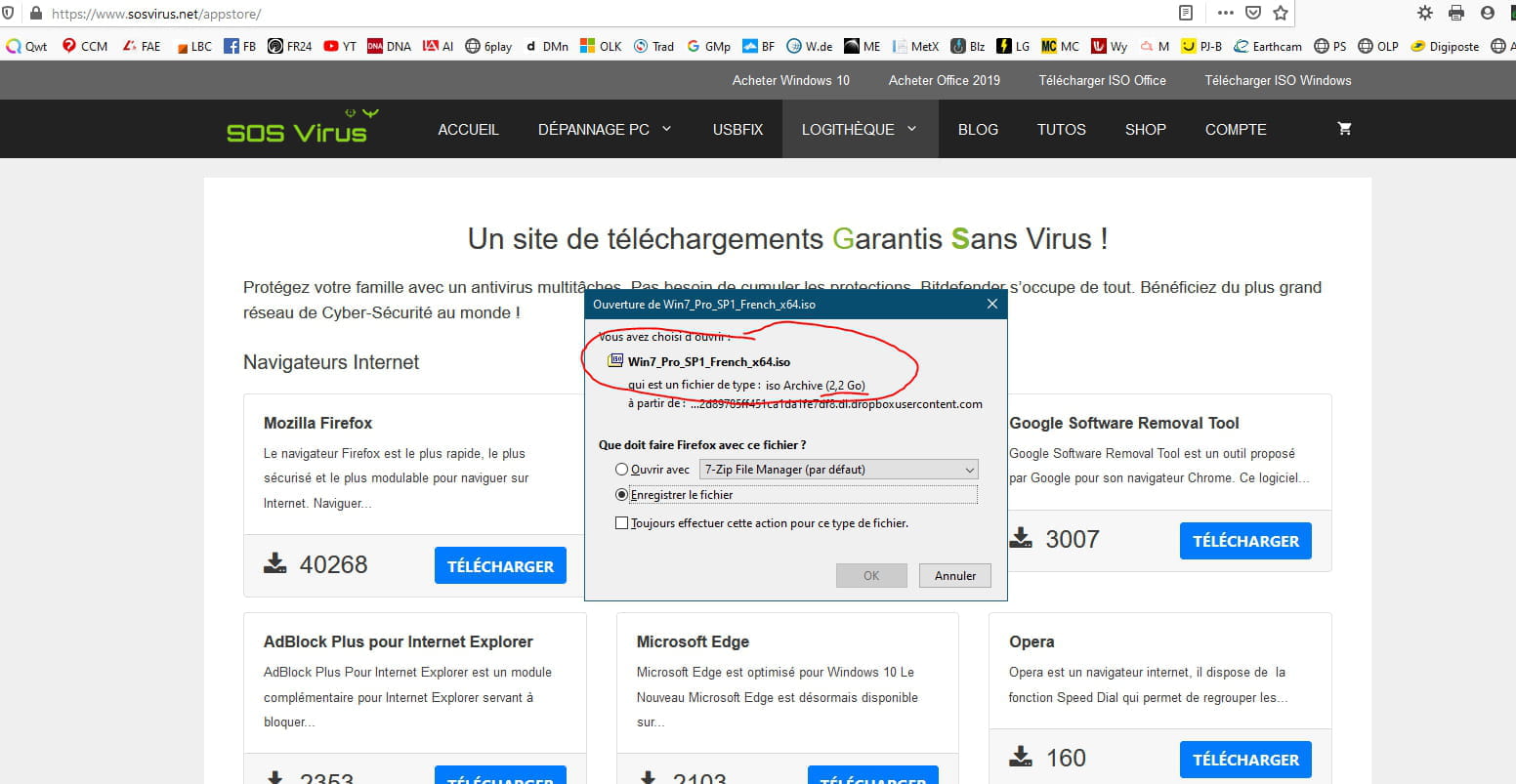Image resolution: width=1516 pixels, height=784 pixels.
Task: Select the Ouvrir avec radio button
Action: click(x=621, y=470)
